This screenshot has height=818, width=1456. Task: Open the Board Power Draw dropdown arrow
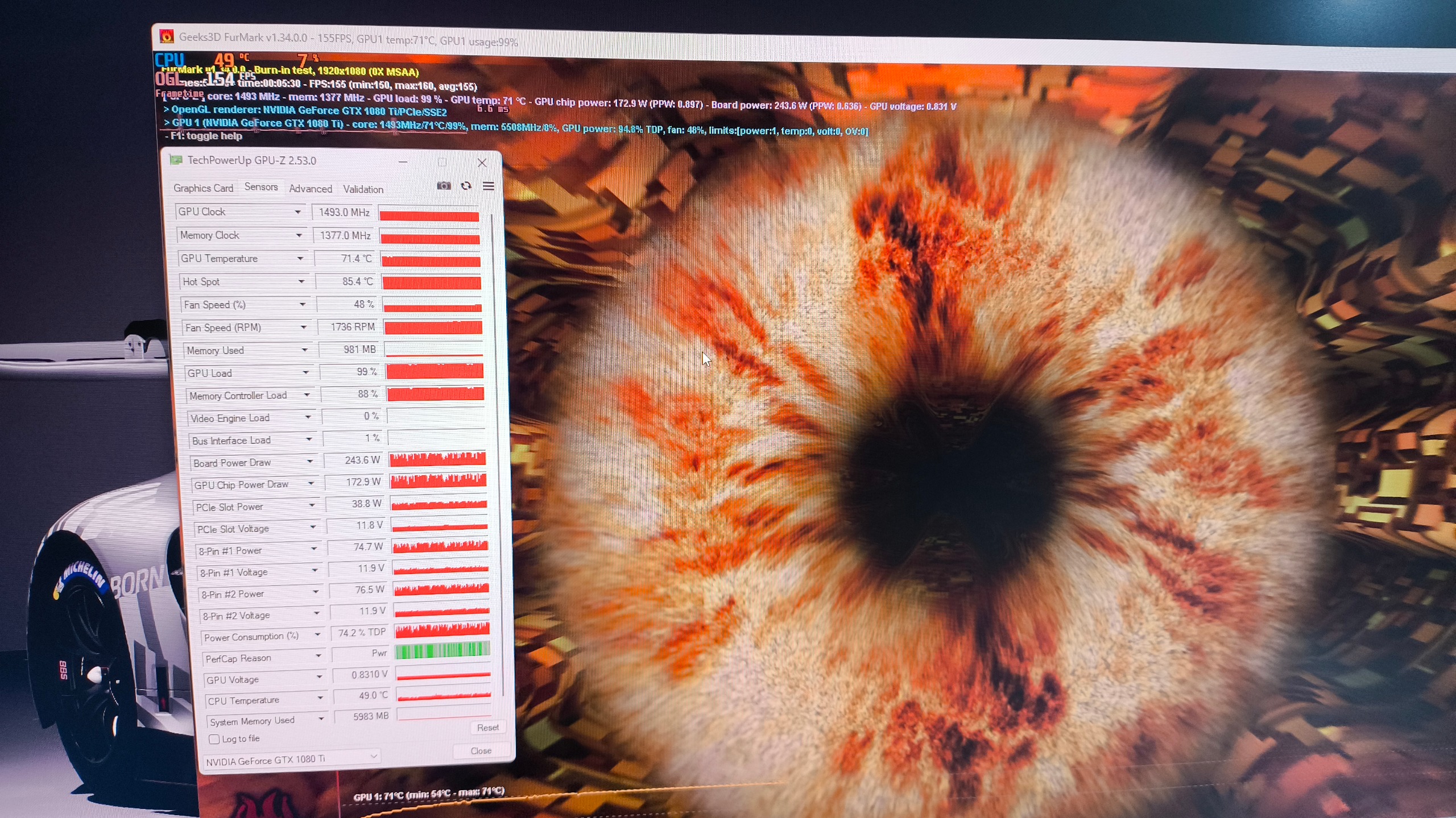tap(310, 462)
